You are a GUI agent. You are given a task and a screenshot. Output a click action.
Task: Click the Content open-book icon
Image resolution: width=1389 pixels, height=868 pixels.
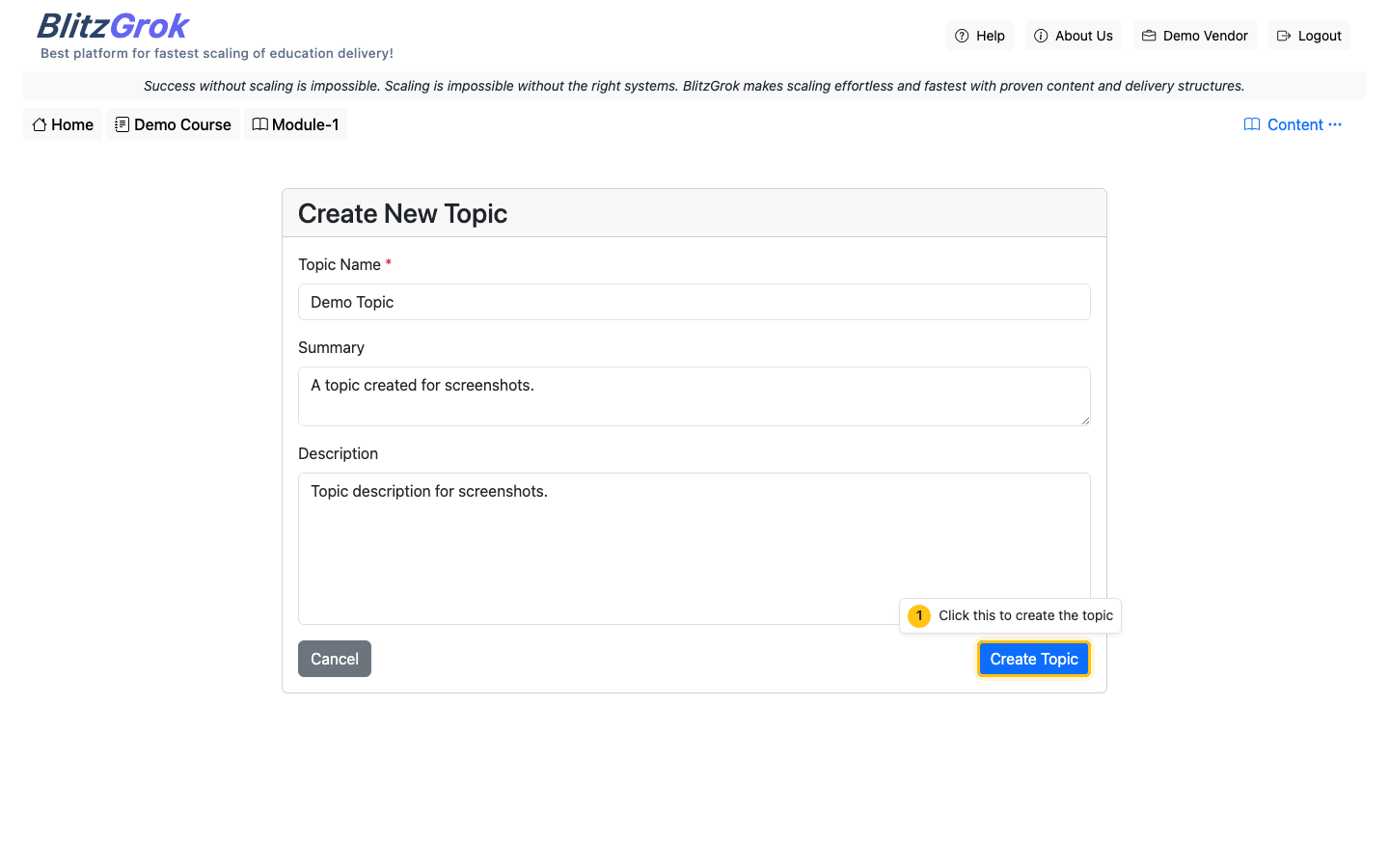coord(1251,124)
